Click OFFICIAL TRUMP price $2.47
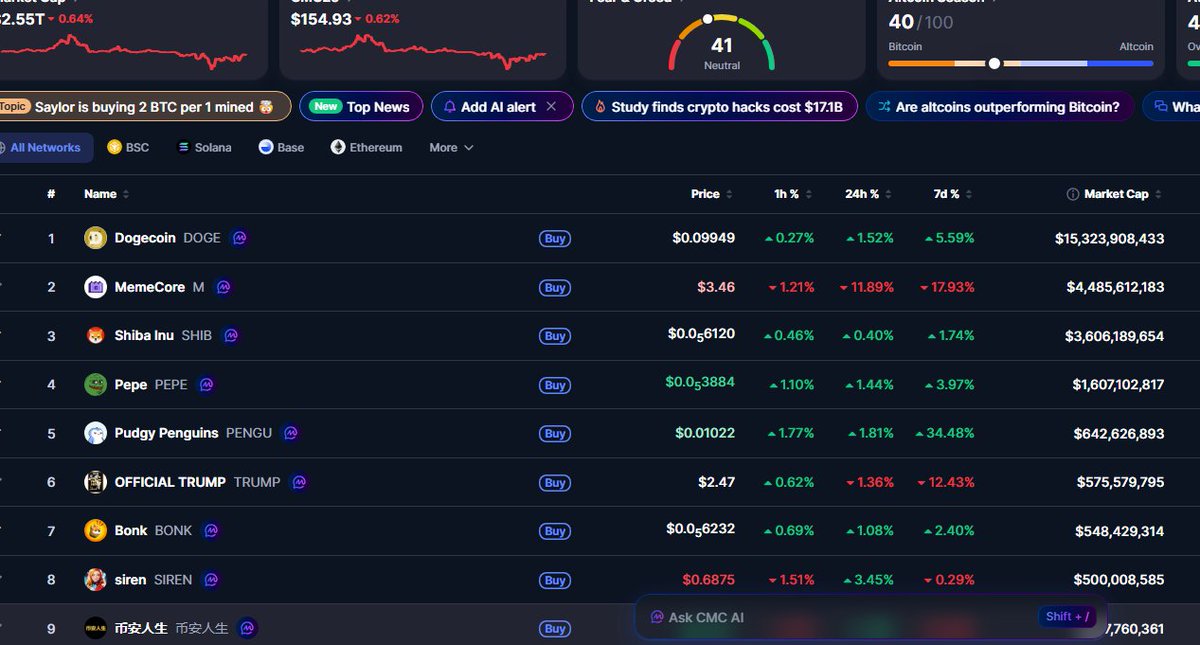Viewport: 1200px width, 645px height. pos(716,482)
